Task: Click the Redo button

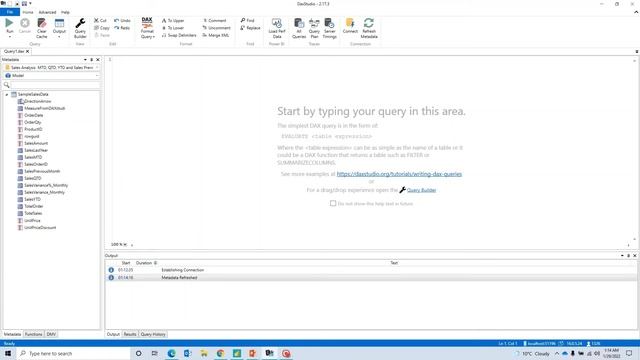Action: (x=122, y=28)
